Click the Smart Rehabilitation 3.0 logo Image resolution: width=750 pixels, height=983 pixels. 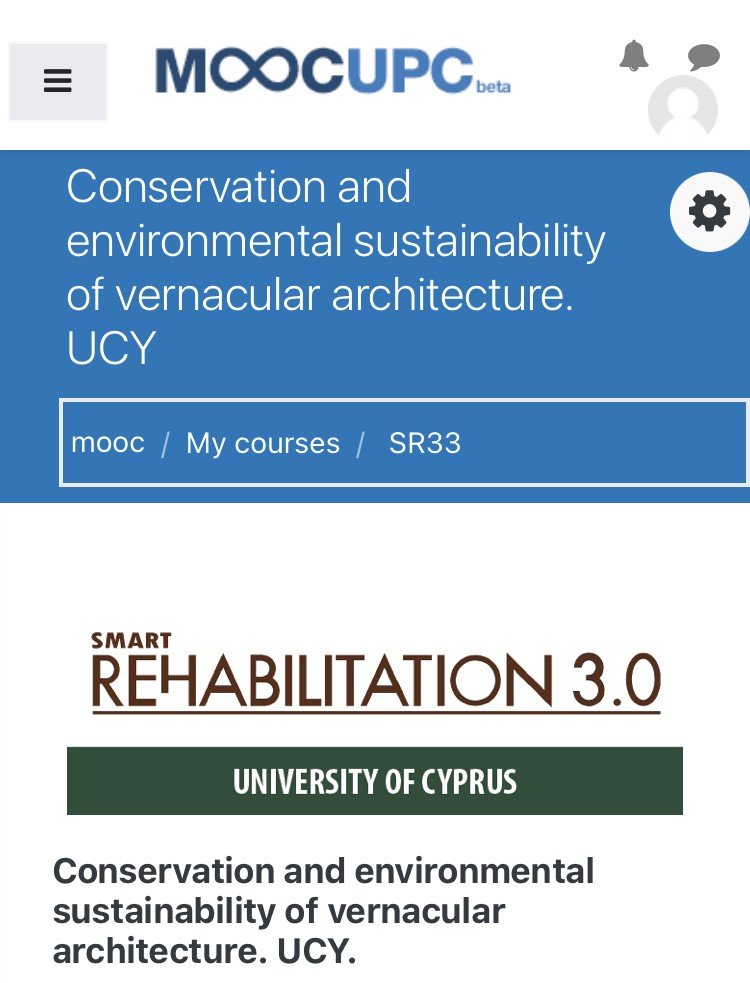point(376,673)
